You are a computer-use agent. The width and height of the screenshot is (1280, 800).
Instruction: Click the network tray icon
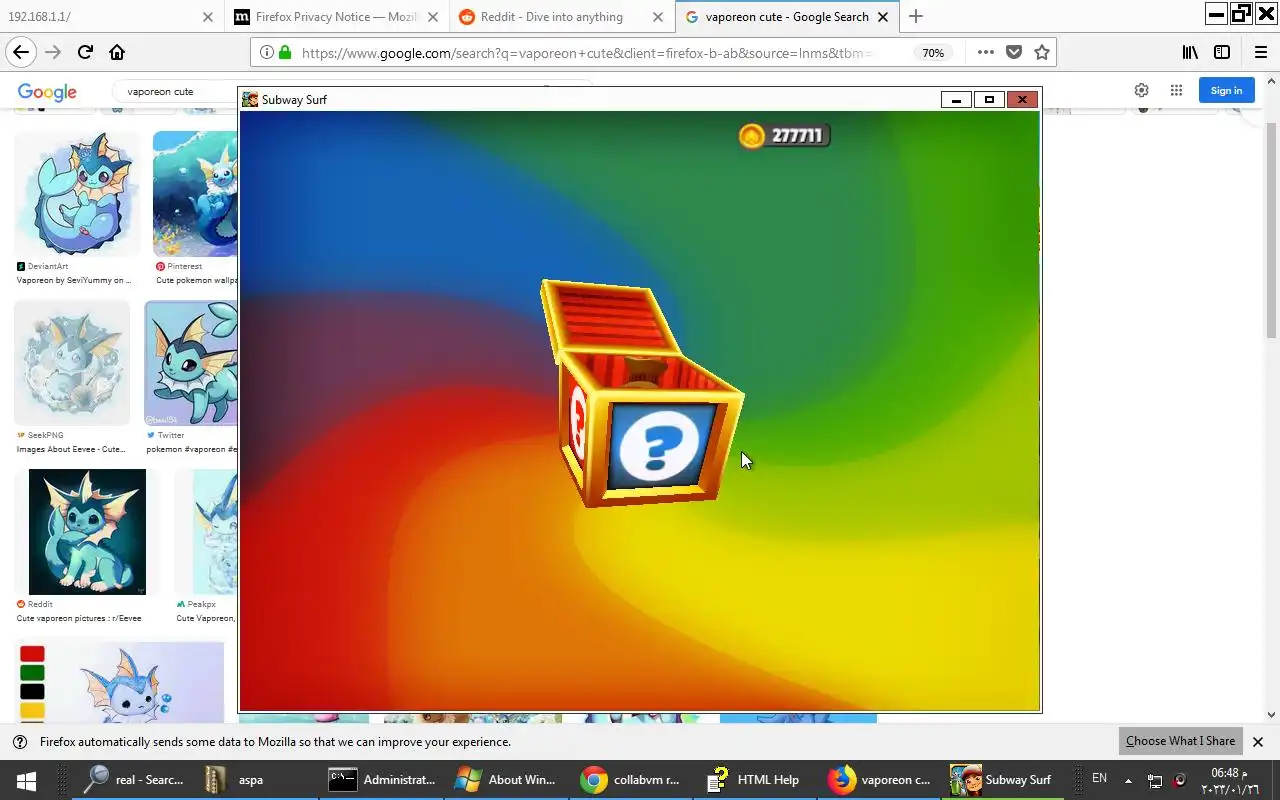tap(1154, 781)
